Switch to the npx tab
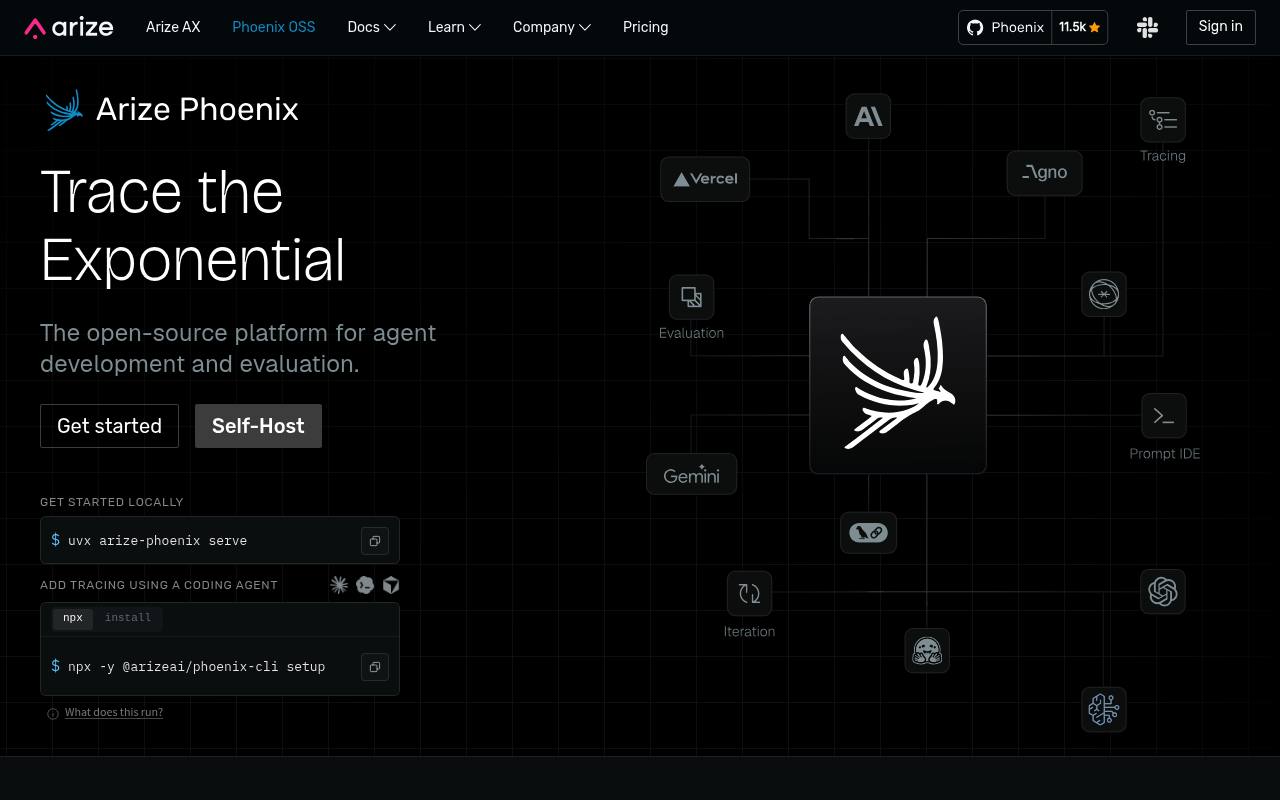The height and width of the screenshot is (800, 1280). coord(73,618)
